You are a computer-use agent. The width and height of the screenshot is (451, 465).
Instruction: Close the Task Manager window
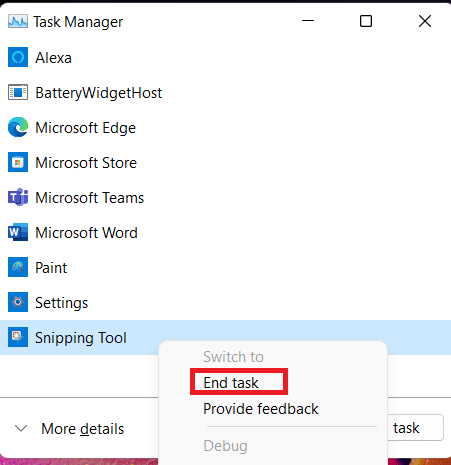tap(425, 21)
